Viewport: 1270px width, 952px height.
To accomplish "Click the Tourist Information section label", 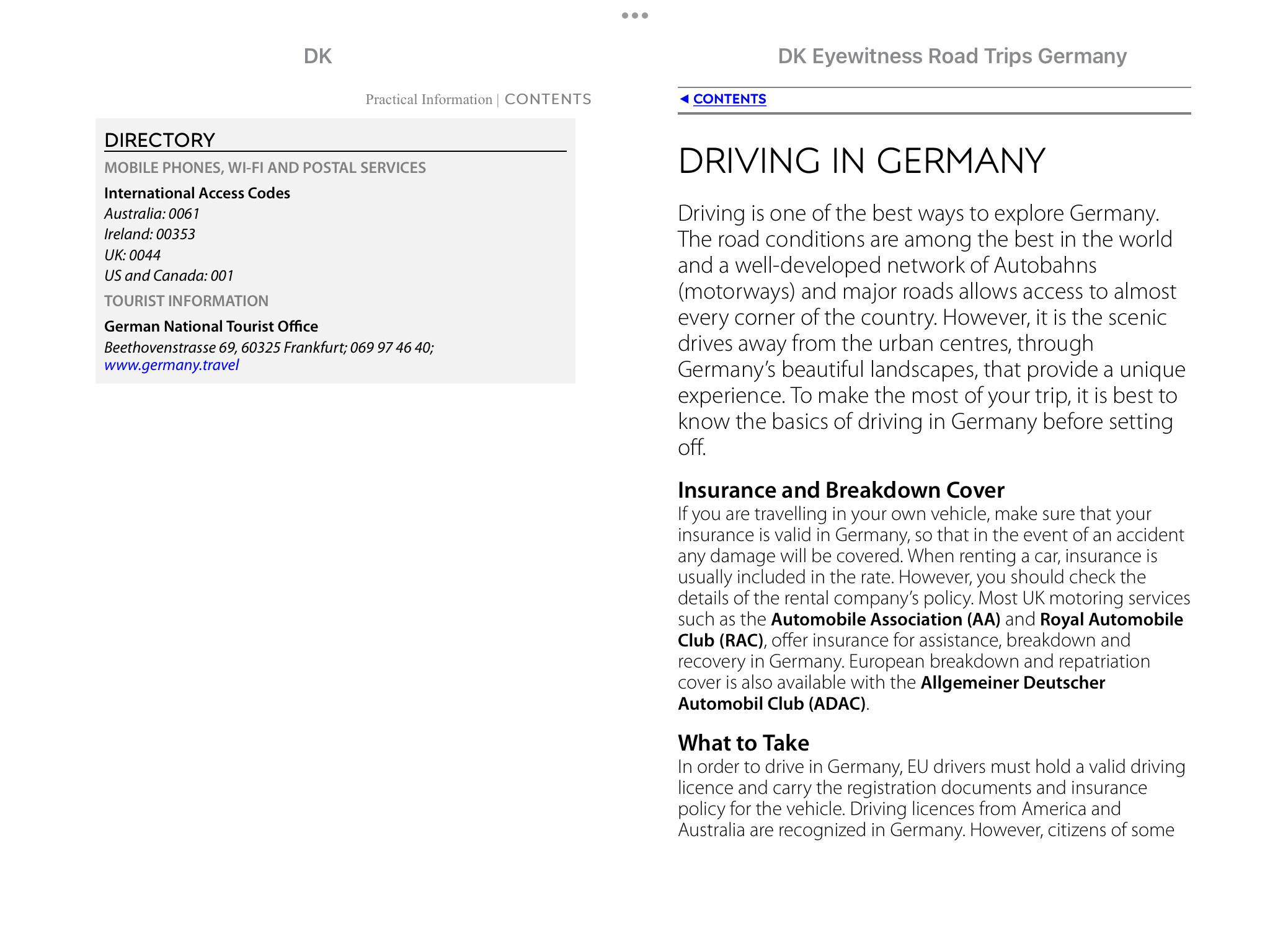I will [x=186, y=301].
